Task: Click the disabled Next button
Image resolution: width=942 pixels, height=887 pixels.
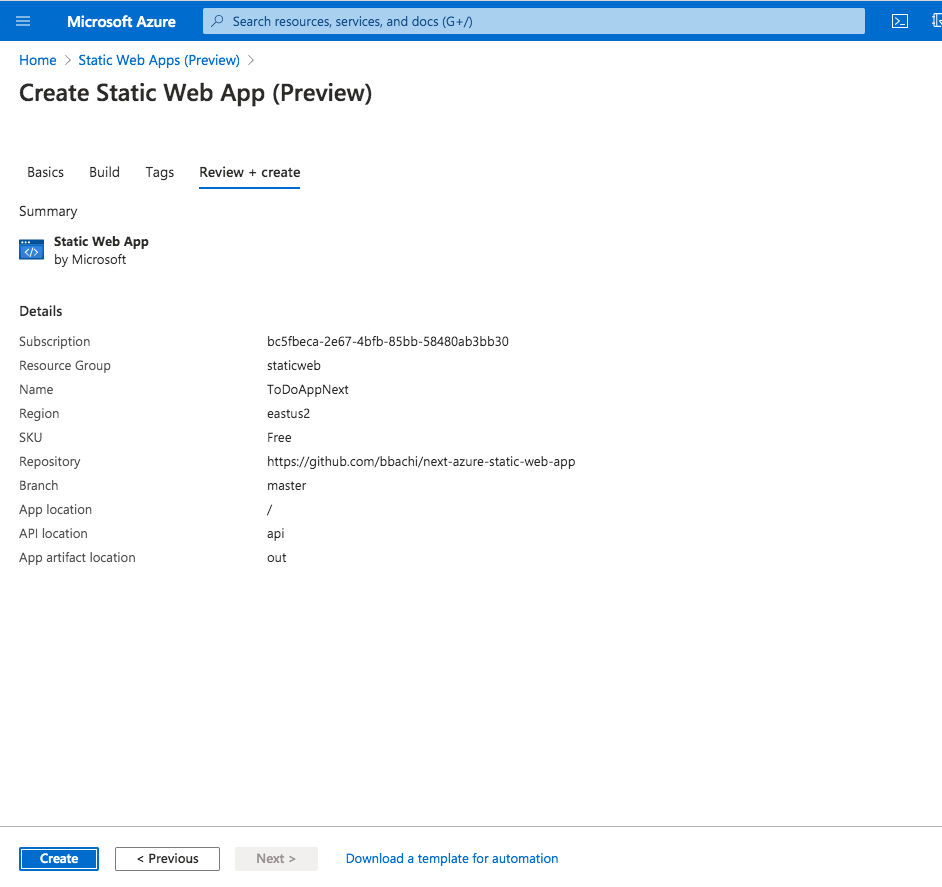Action: 276,858
